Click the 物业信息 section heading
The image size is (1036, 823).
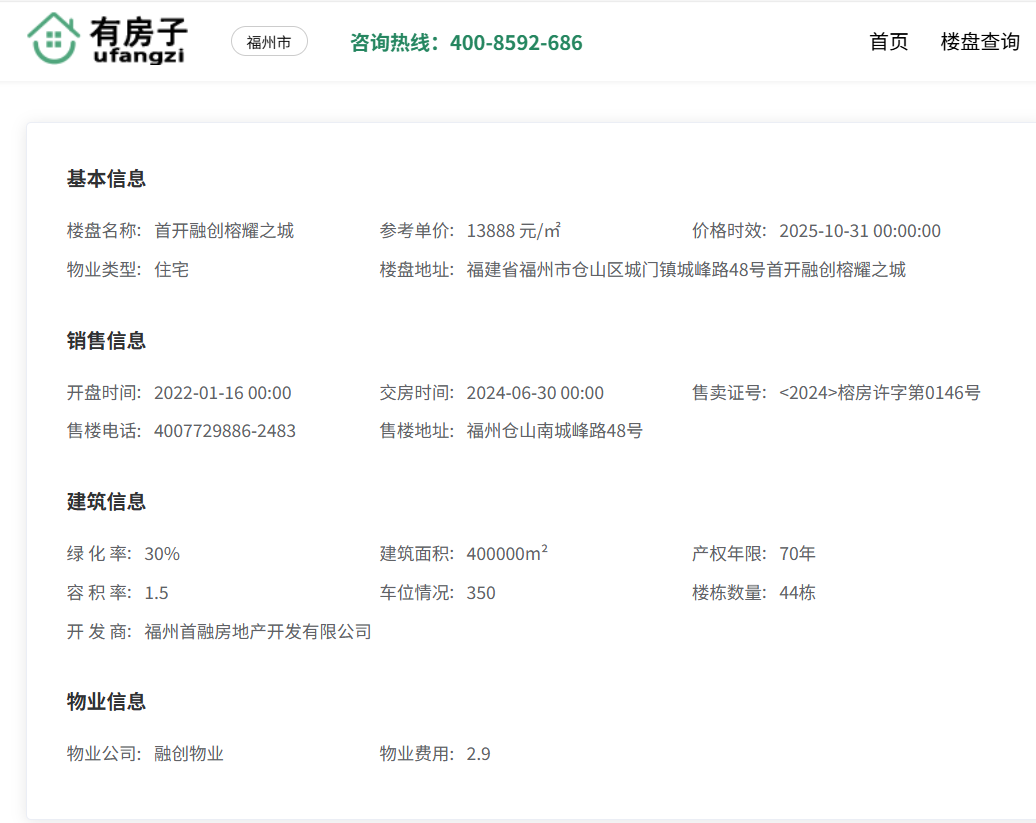(x=106, y=702)
